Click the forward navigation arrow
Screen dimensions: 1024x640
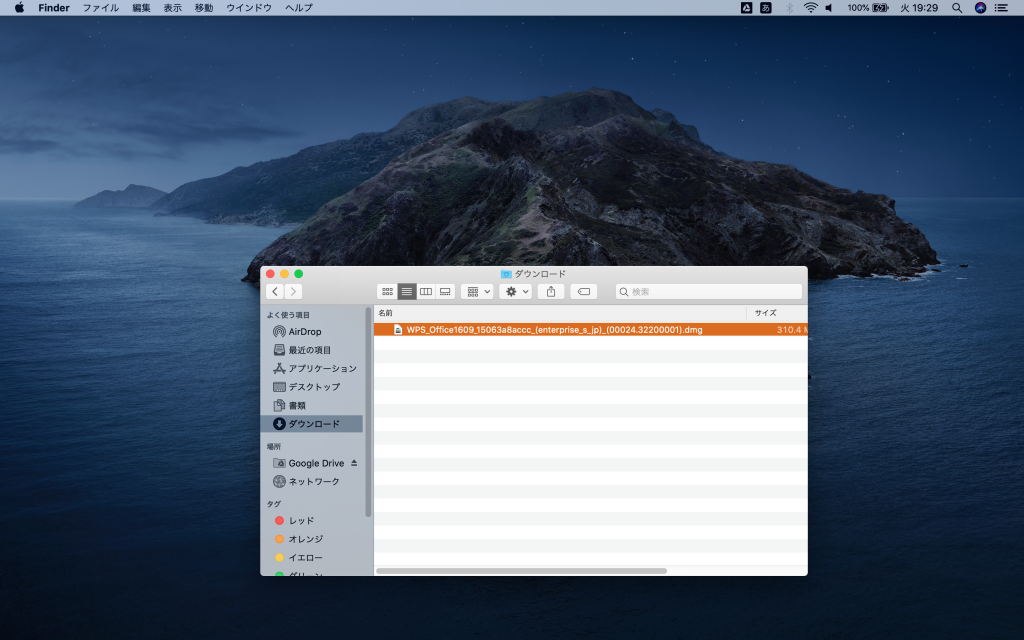[292, 291]
